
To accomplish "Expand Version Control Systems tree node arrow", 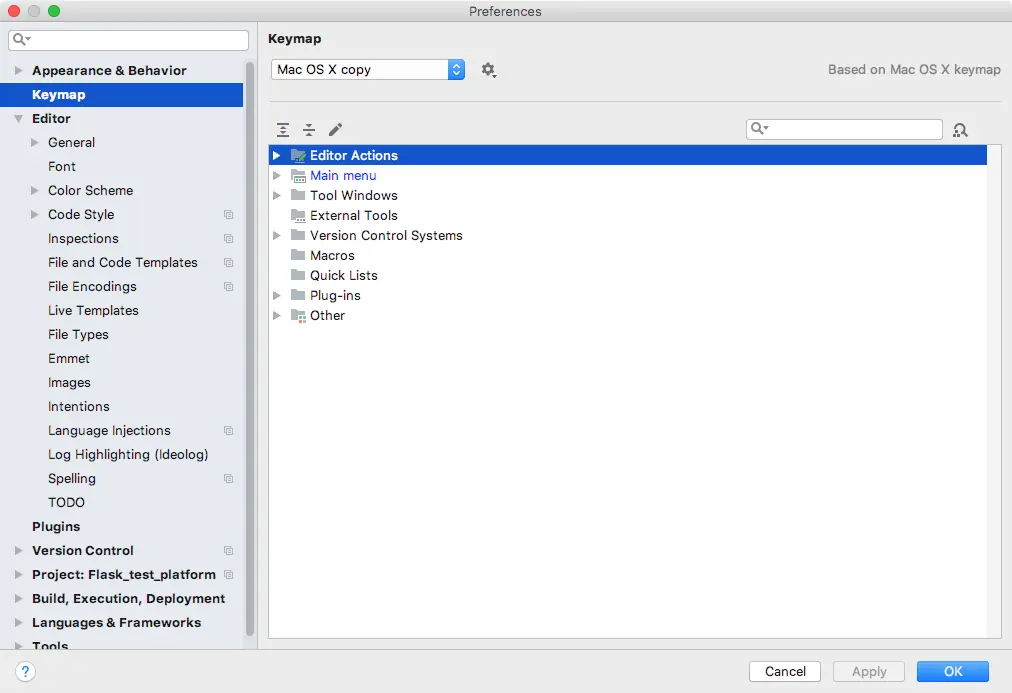I will click(277, 235).
